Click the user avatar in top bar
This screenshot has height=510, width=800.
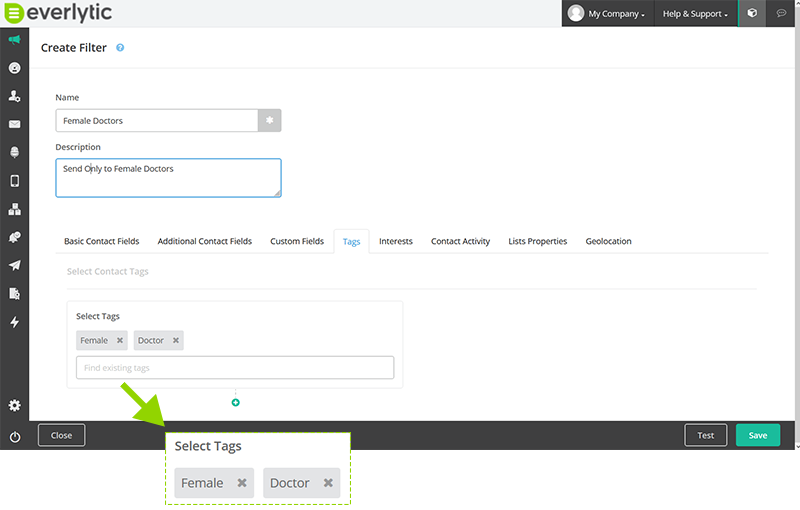pyautogui.click(x=576, y=13)
